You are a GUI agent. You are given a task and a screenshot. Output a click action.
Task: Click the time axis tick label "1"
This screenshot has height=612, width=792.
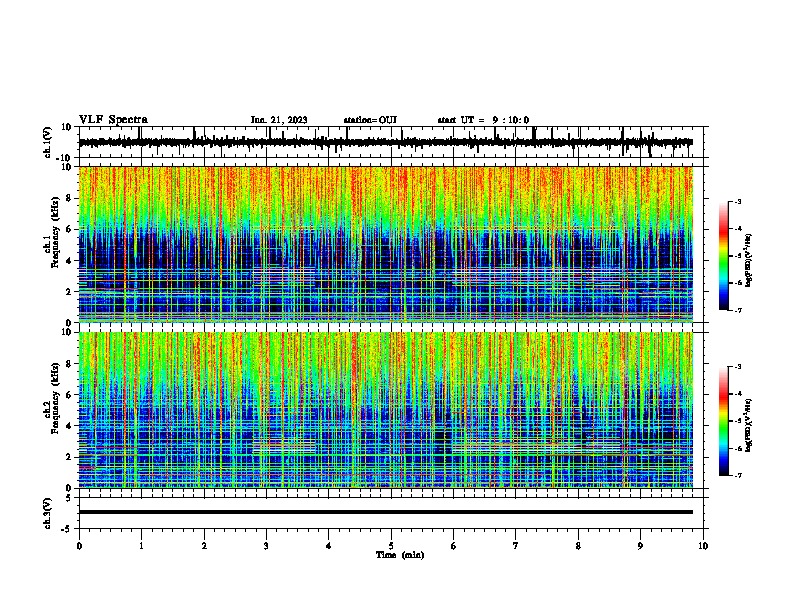tap(142, 546)
